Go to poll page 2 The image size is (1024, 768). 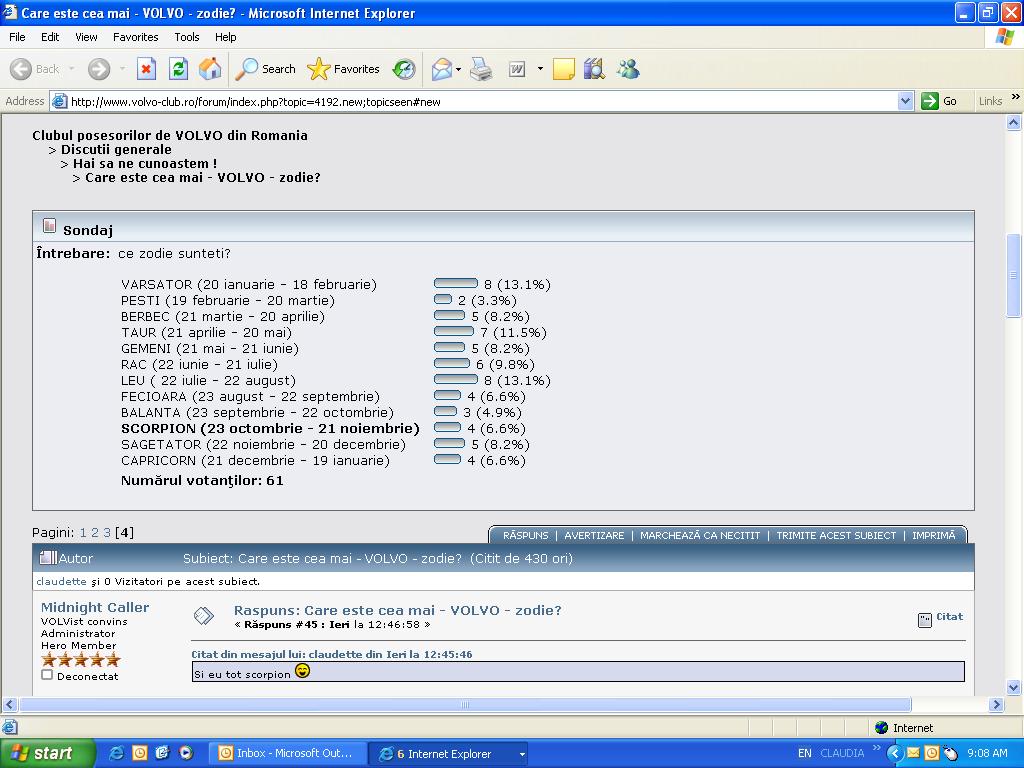pyautogui.click(x=95, y=532)
